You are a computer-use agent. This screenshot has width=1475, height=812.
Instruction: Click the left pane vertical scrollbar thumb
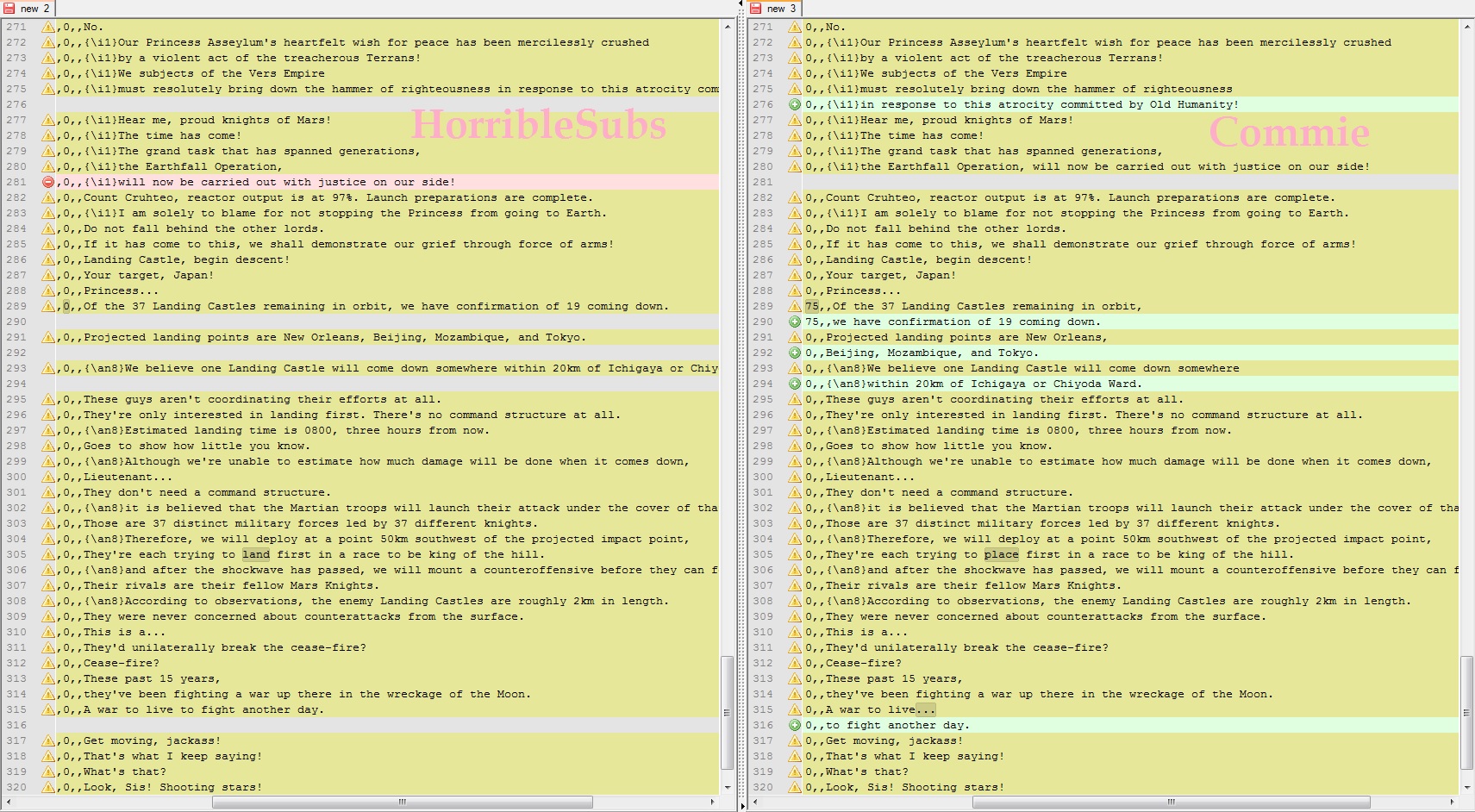728,713
